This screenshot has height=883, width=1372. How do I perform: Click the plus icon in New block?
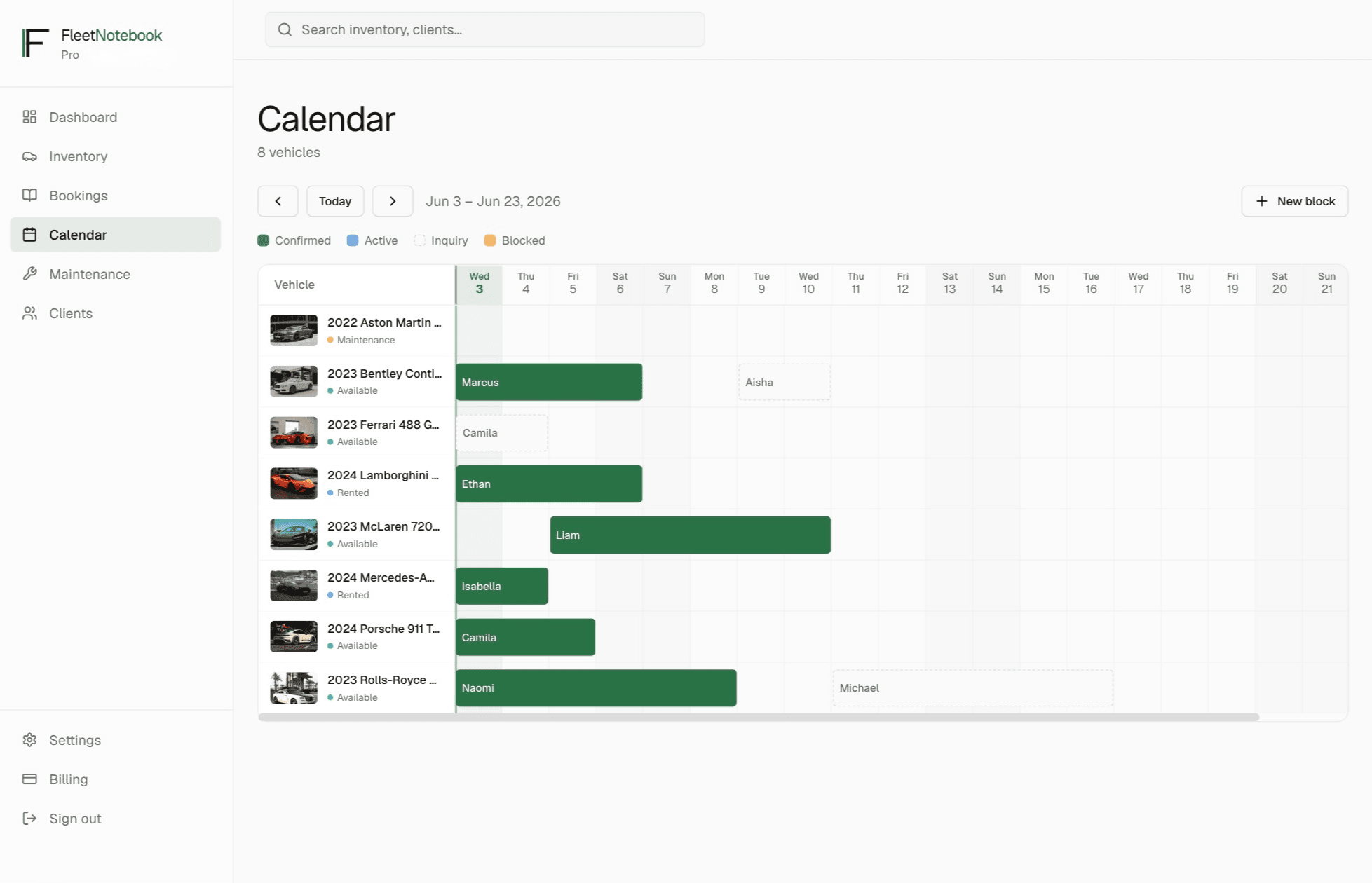click(x=1262, y=201)
